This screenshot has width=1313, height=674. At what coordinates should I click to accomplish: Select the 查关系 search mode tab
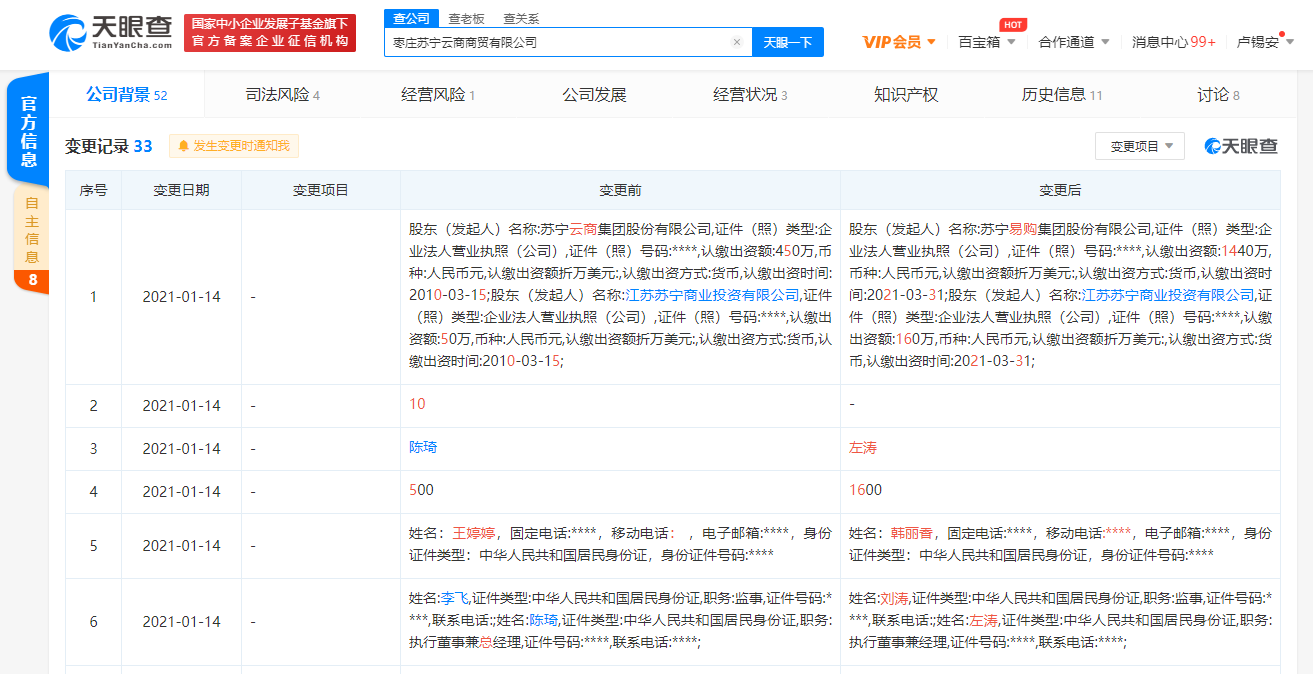[x=521, y=18]
